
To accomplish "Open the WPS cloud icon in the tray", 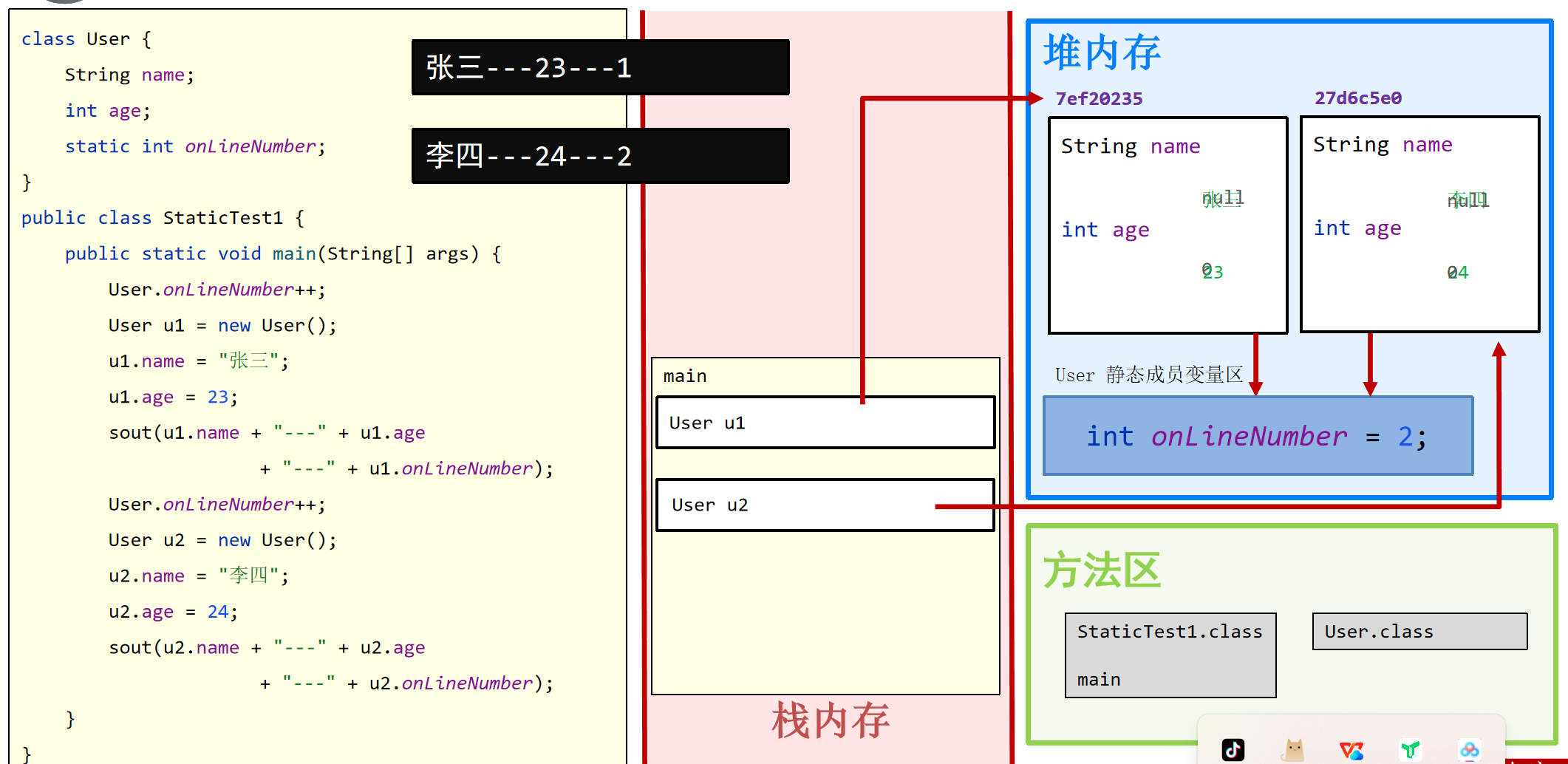I will (1351, 751).
